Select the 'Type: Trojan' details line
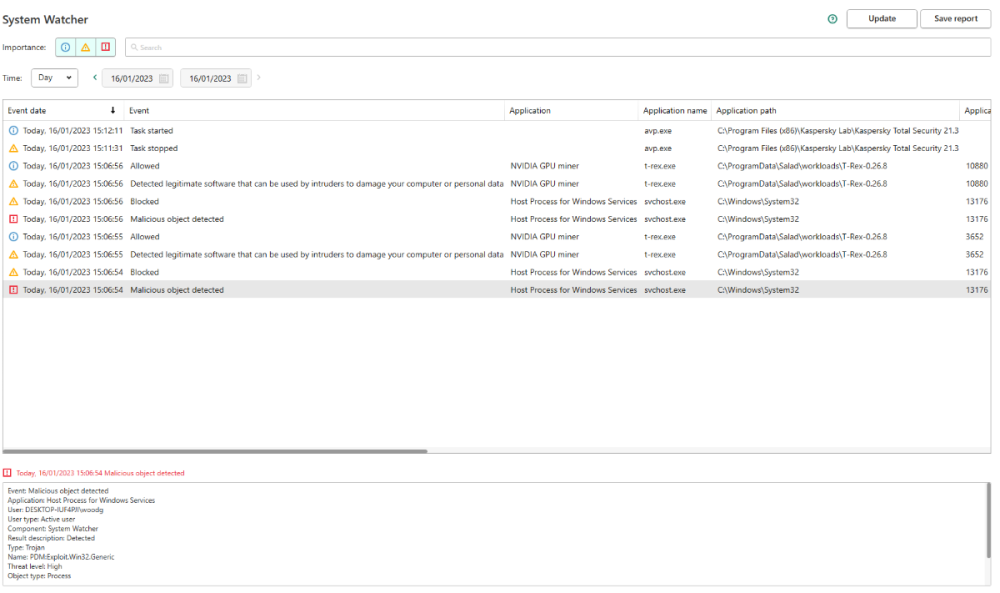1000x593 pixels. (x=26, y=547)
